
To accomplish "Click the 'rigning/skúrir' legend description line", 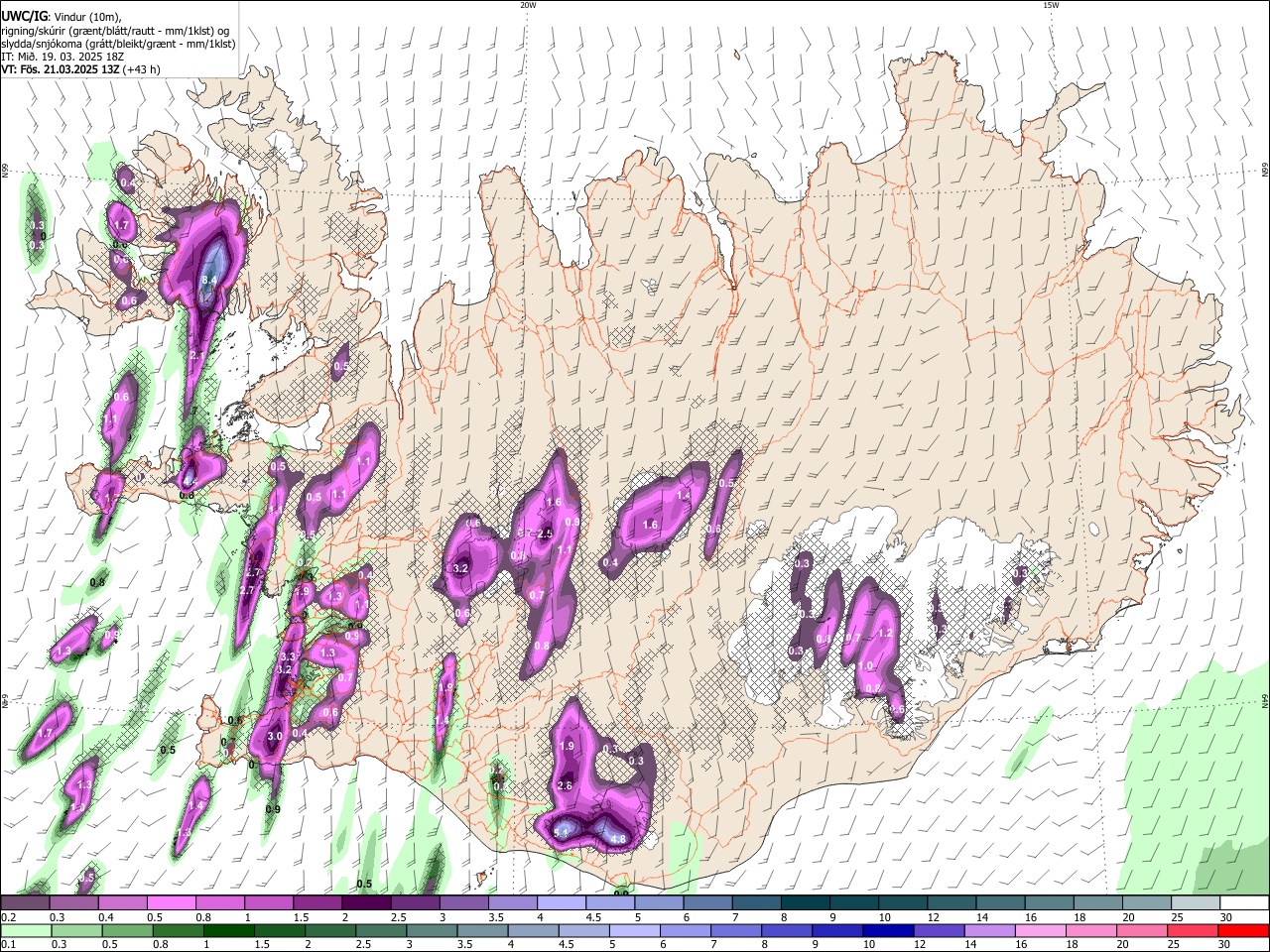I will click(x=115, y=31).
